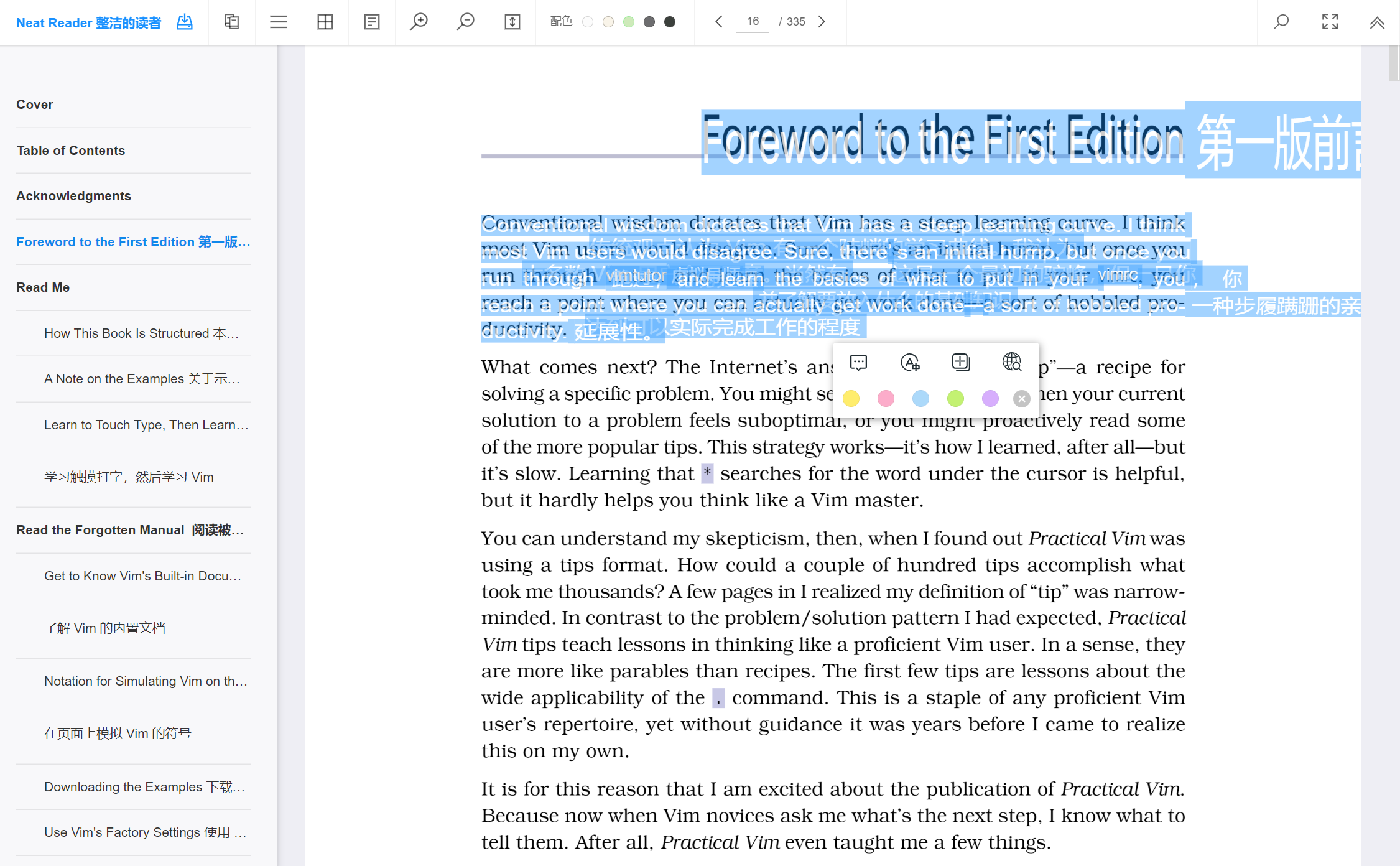This screenshot has height=866, width=1400.
Task: Open the Neat Reader home link
Action: (88, 22)
